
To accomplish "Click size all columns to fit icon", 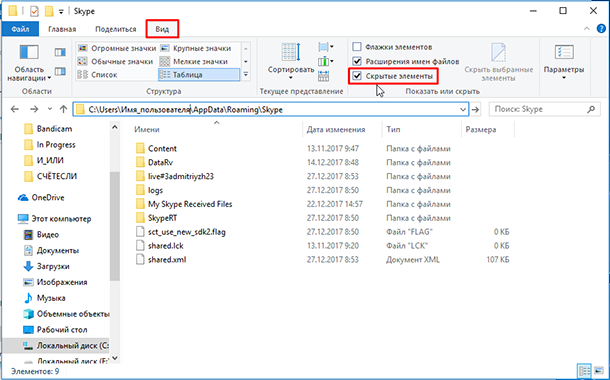I will pyautogui.click(x=323, y=76).
